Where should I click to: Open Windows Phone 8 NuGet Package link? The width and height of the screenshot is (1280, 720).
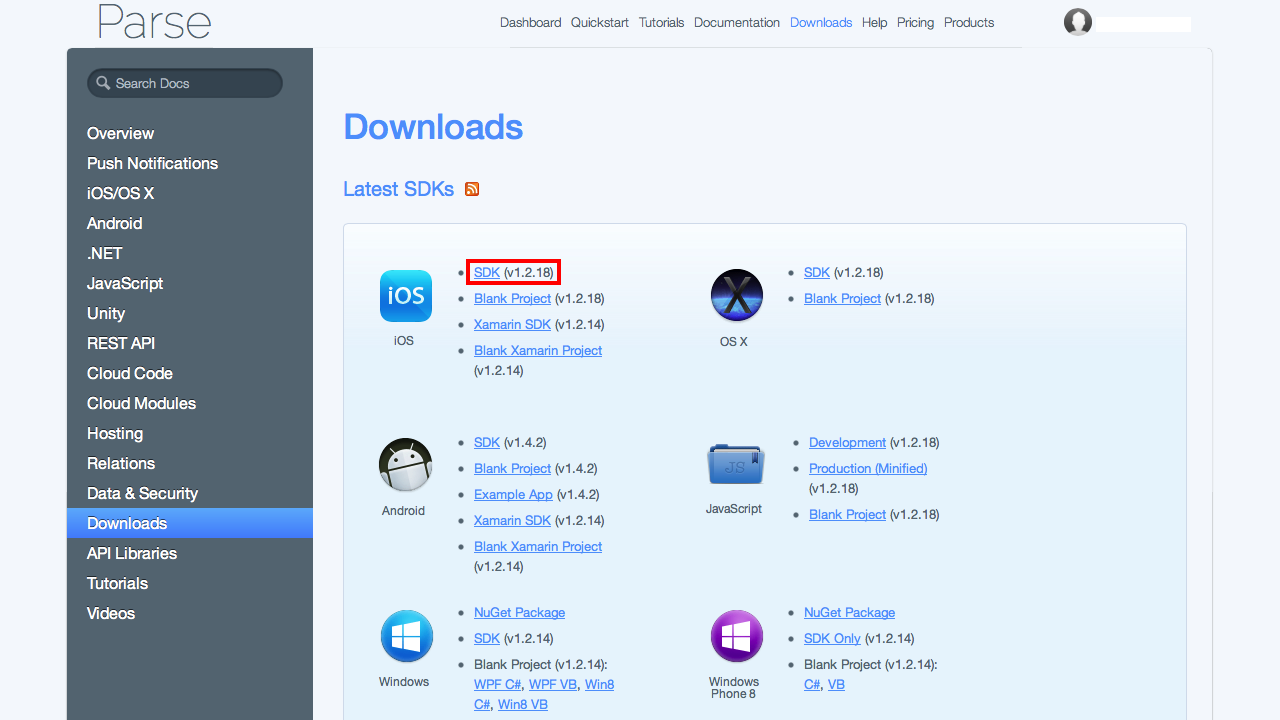(x=849, y=612)
